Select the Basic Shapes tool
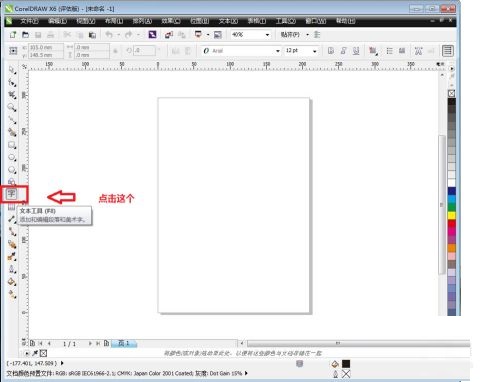 coord(12,182)
